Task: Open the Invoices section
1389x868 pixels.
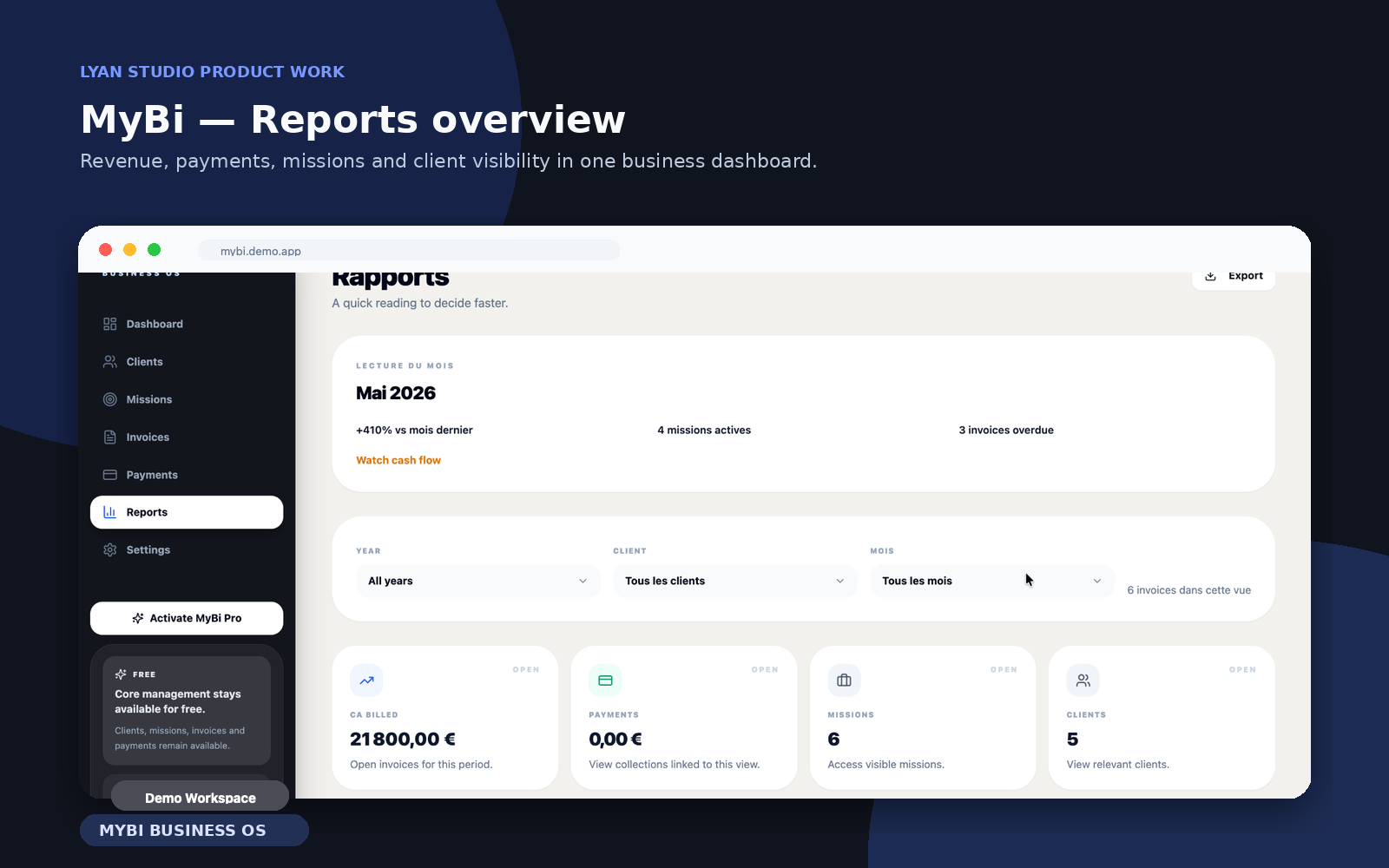Action: click(x=187, y=437)
